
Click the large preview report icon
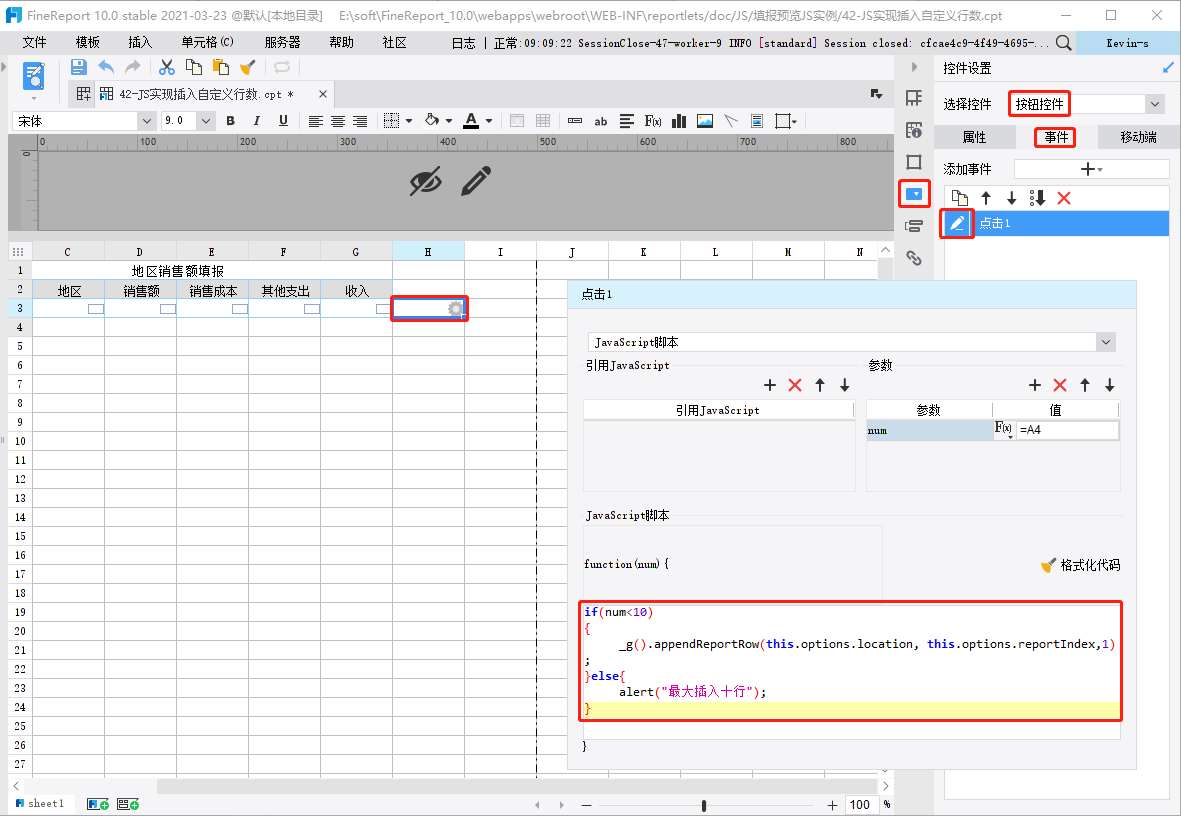34,78
